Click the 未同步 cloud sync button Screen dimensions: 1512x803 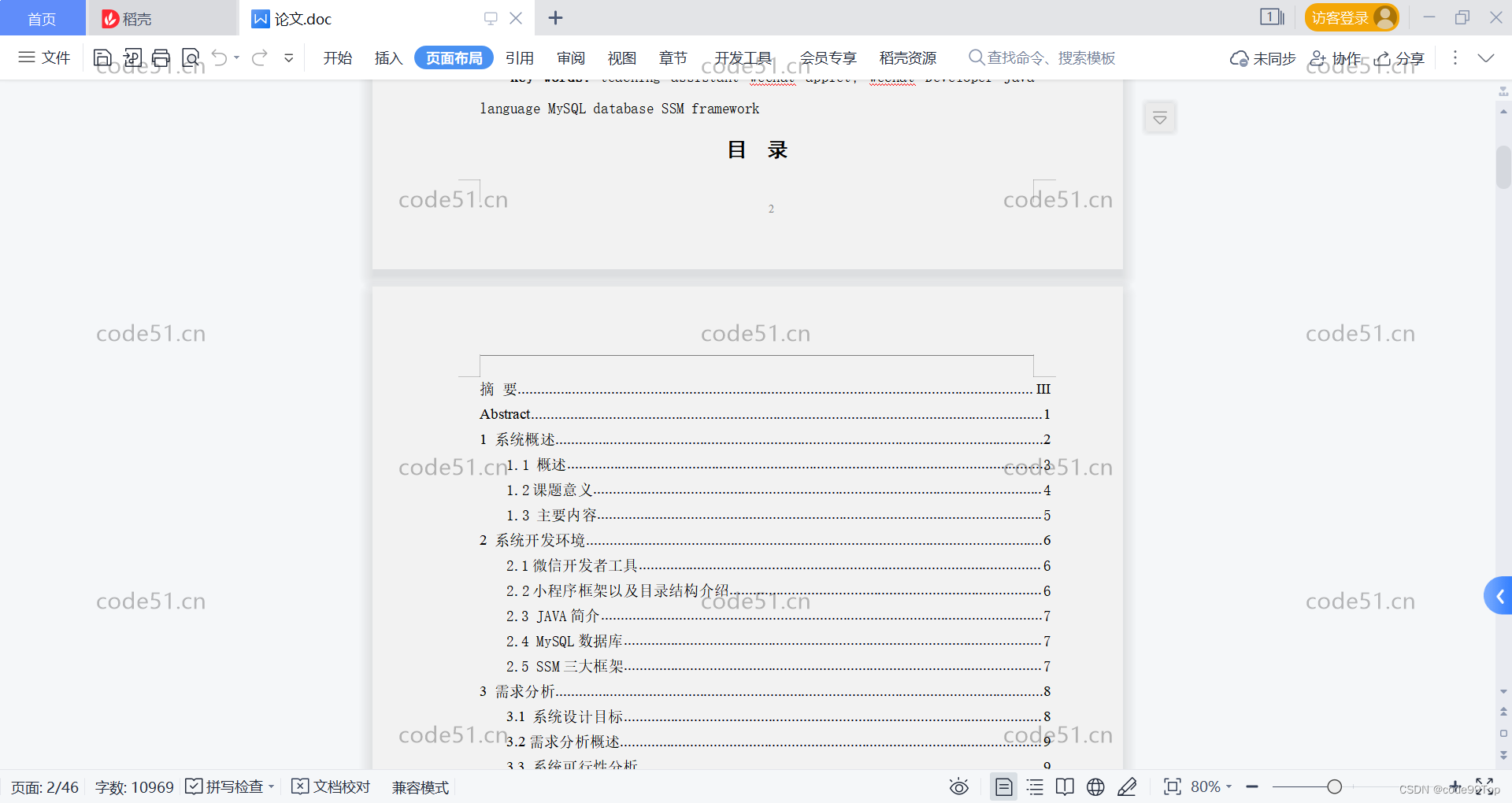[1262, 58]
